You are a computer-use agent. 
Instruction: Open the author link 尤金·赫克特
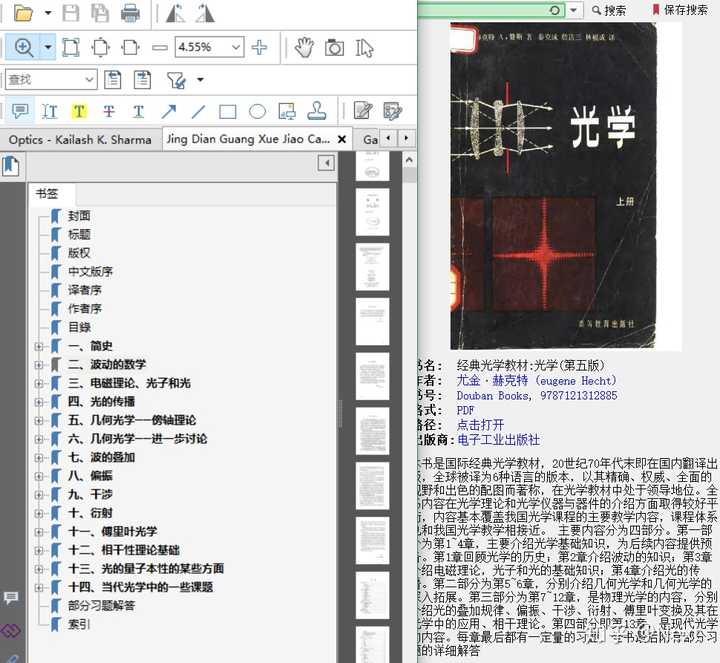click(536, 381)
